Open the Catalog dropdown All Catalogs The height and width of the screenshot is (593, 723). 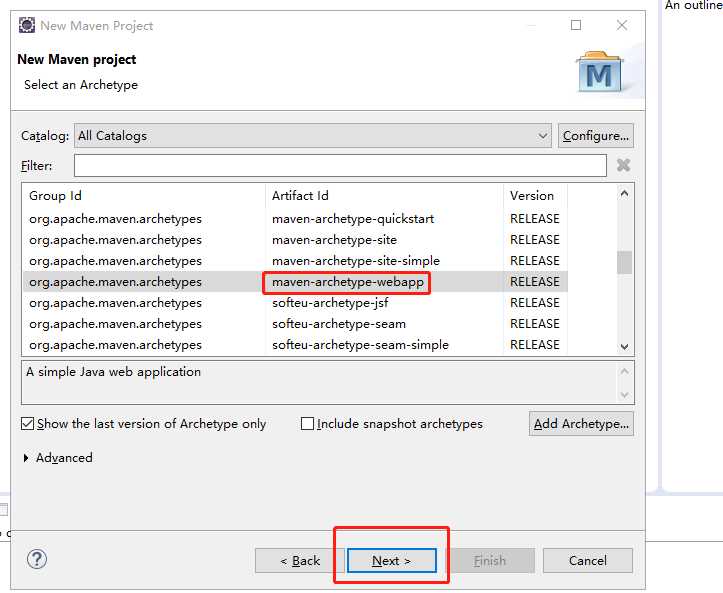(x=313, y=136)
